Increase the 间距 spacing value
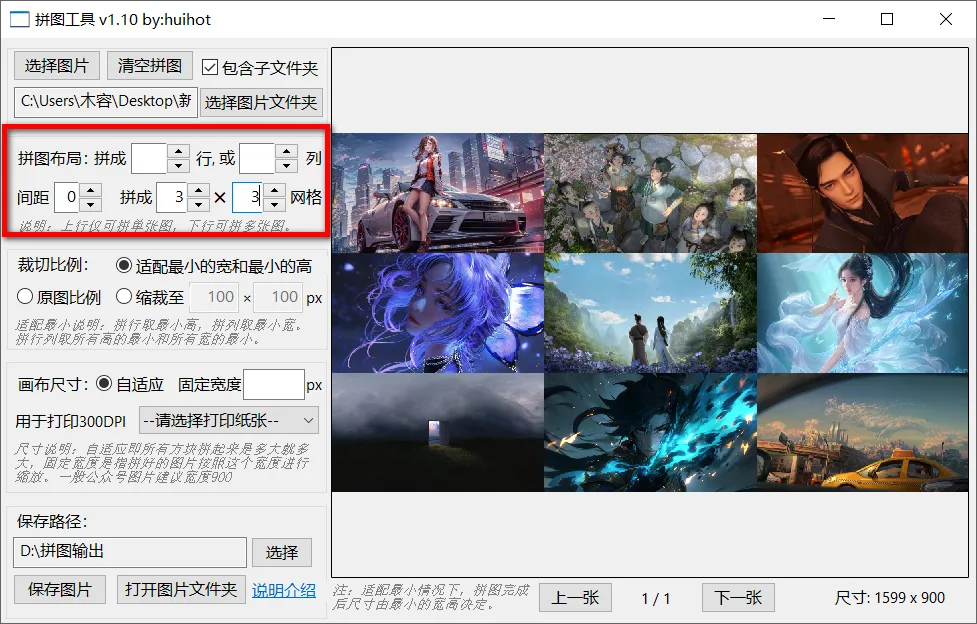 click(x=90, y=190)
